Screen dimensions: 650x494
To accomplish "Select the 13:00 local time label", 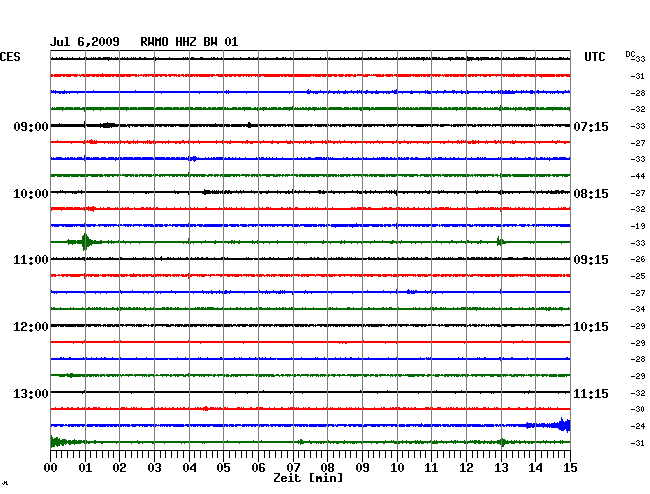I will click(x=31, y=393).
